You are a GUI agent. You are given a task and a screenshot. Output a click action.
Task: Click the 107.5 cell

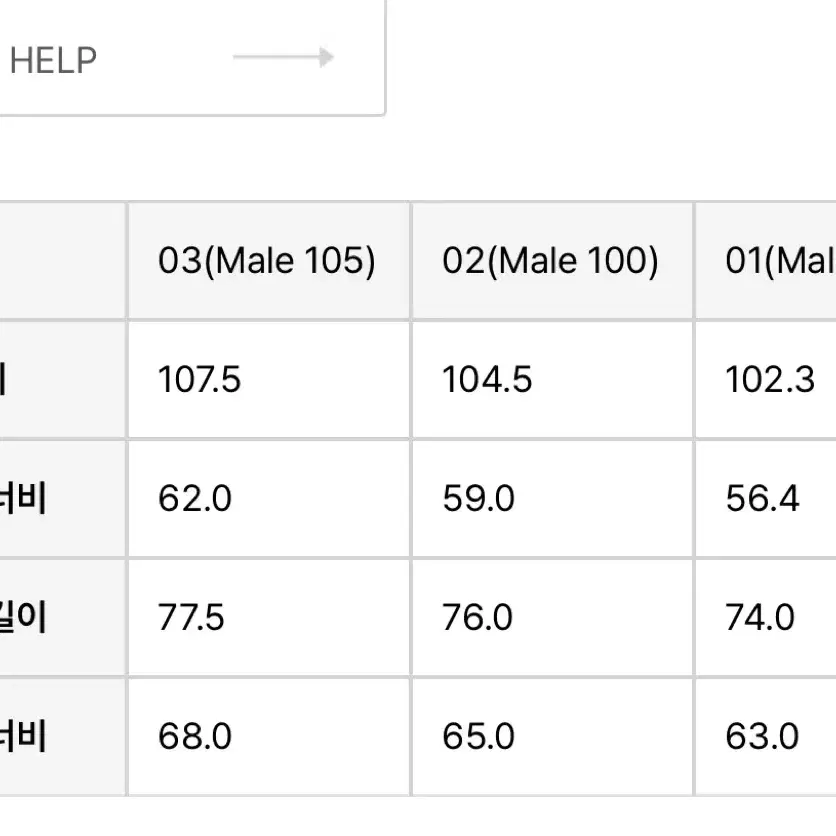coord(269,380)
